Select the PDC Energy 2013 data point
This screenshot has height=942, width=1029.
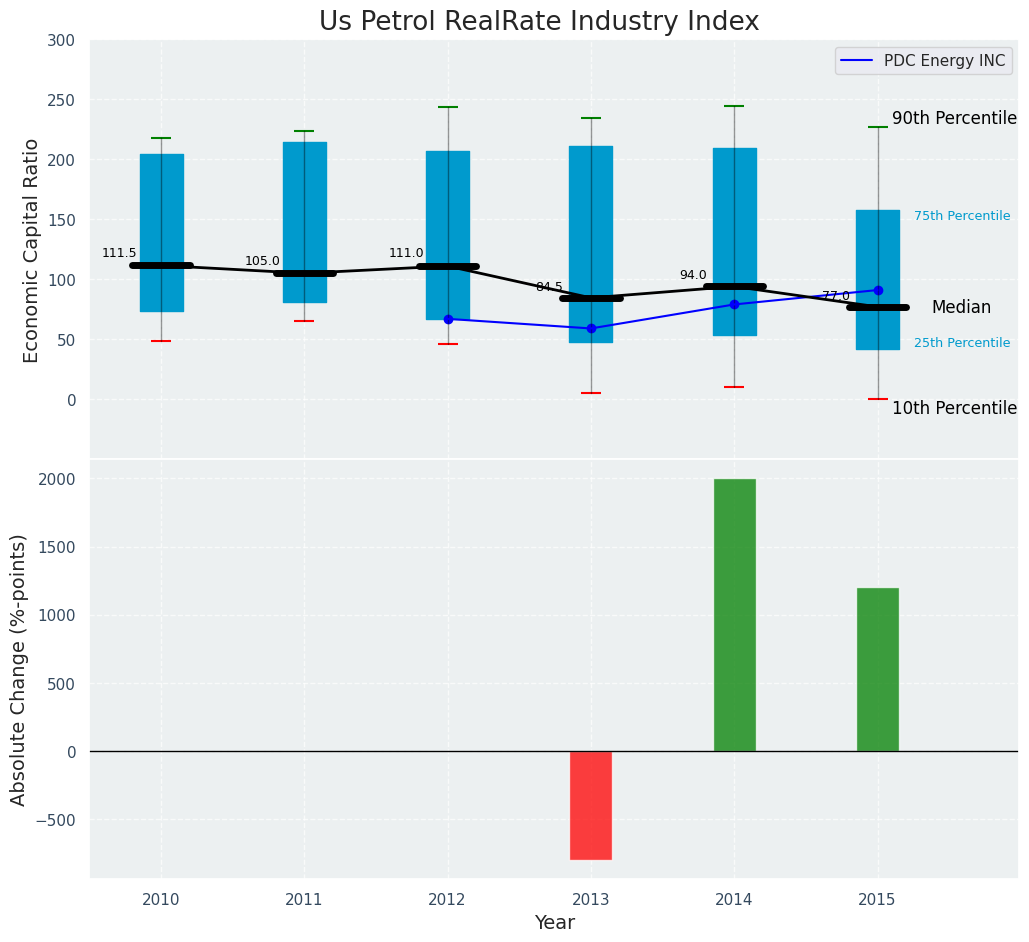click(591, 328)
